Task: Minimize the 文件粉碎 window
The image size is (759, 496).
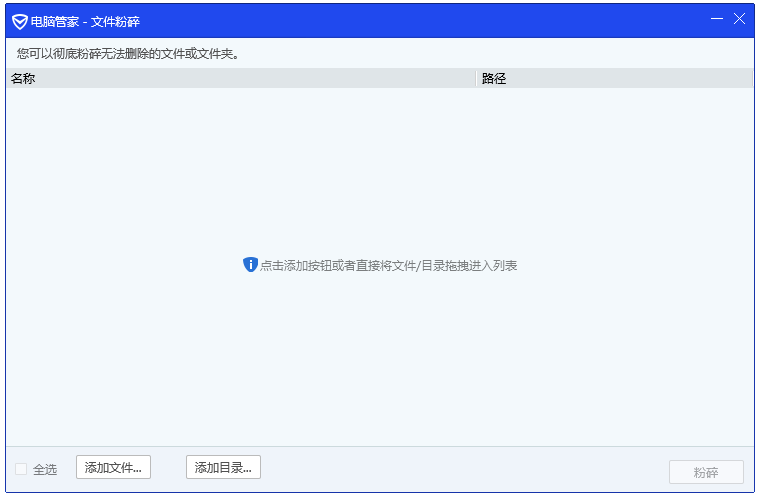Action: click(x=717, y=19)
